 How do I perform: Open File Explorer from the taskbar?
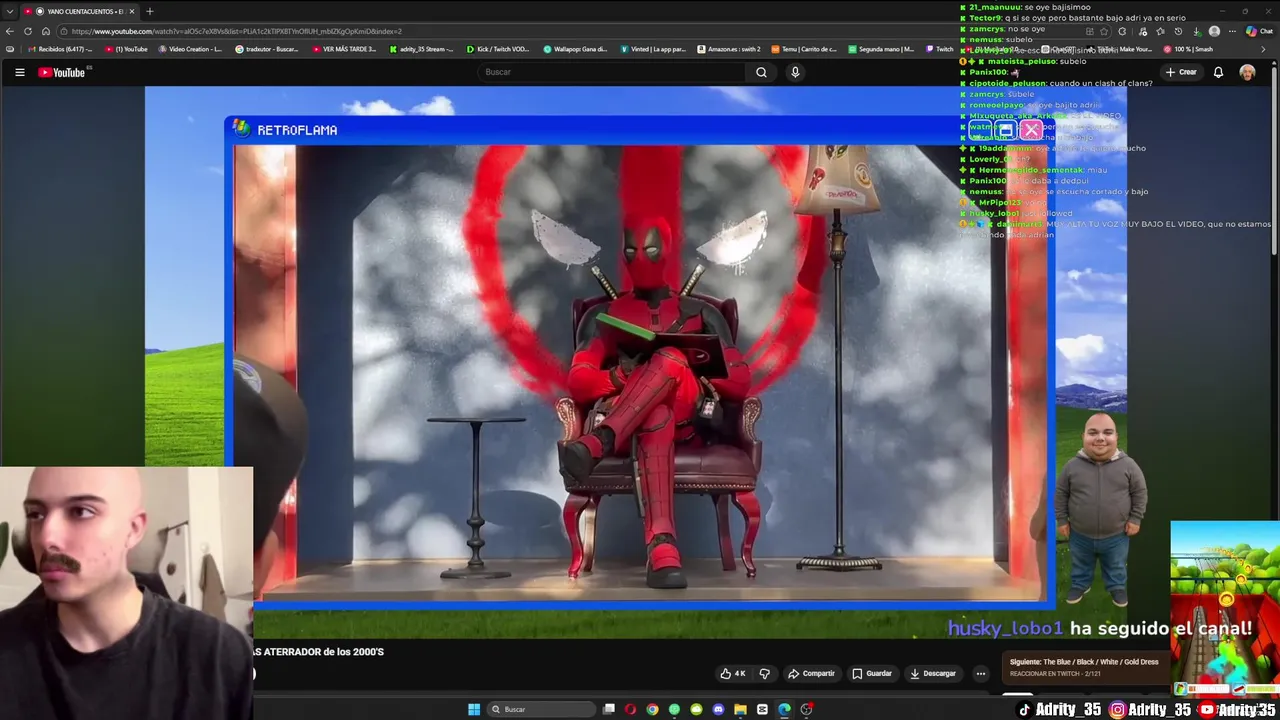pyautogui.click(x=740, y=709)
